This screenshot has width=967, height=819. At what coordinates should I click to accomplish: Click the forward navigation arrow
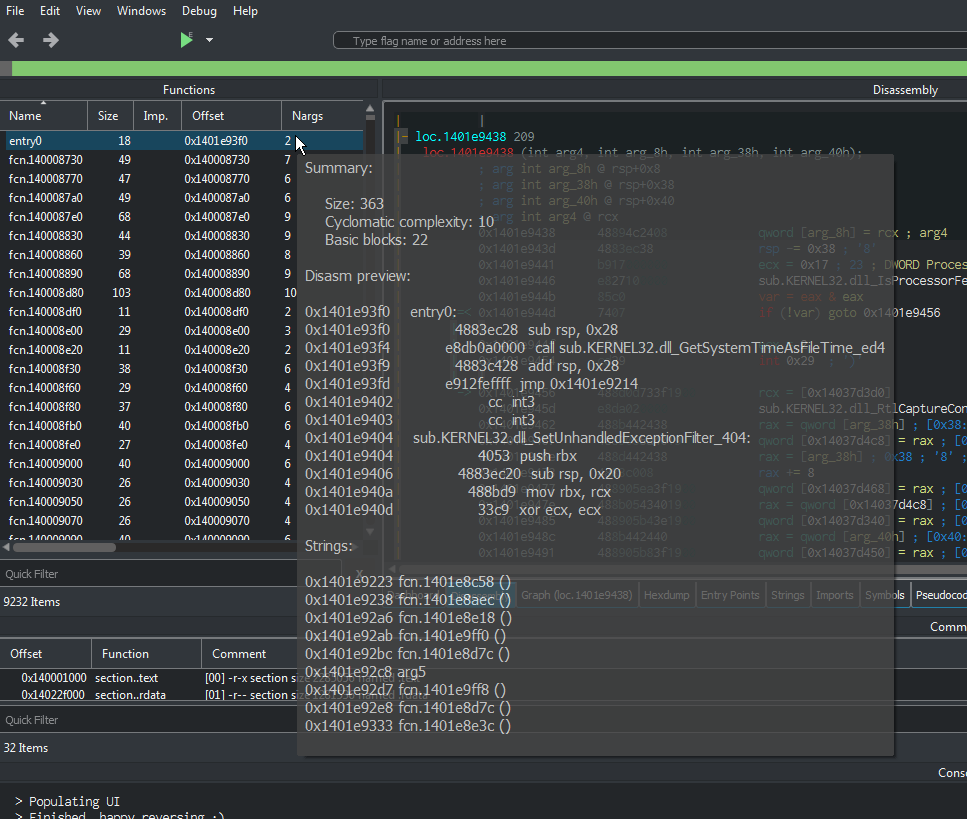(51, 41)
